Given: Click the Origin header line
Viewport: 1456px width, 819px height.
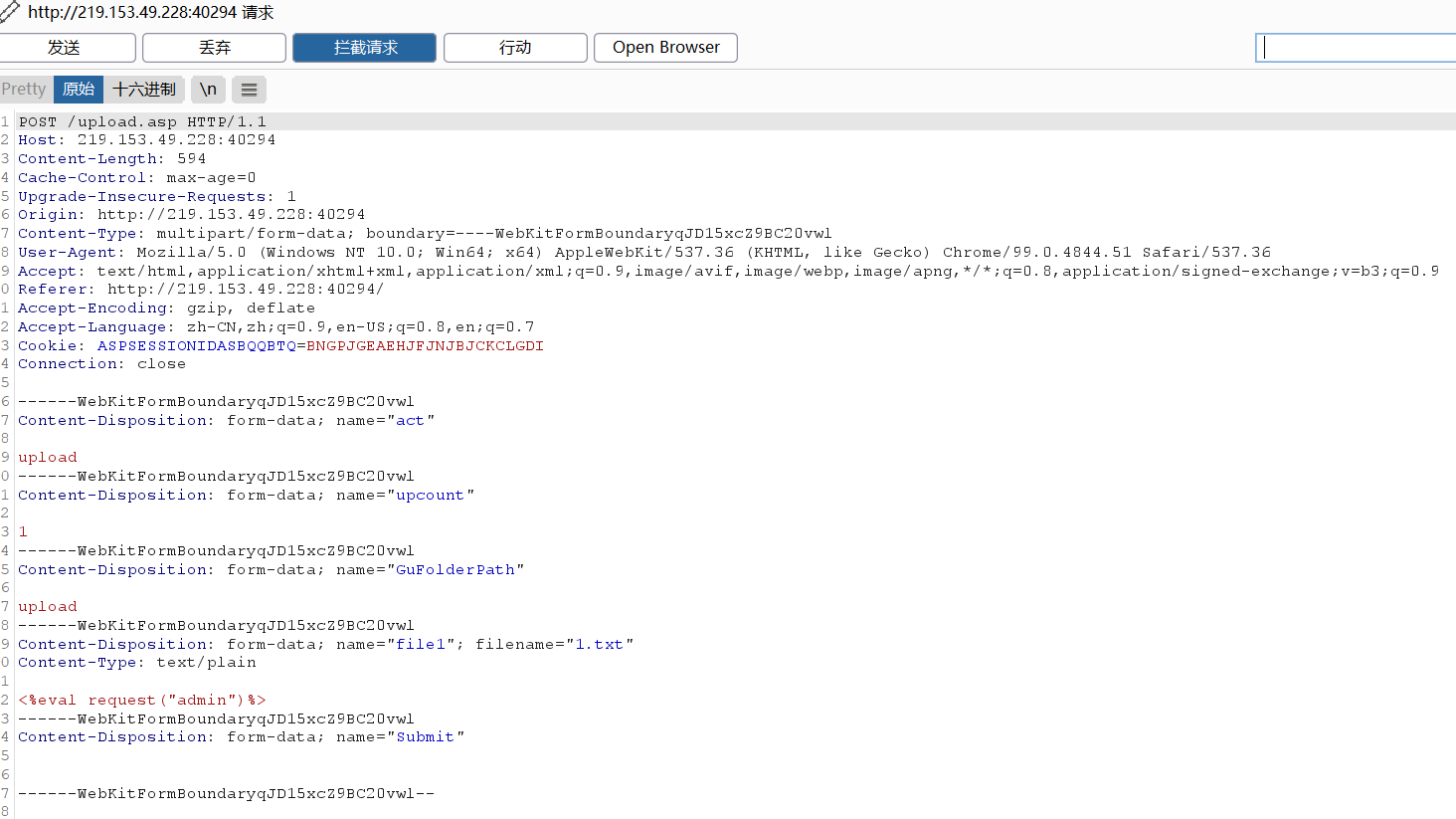Looking at the screenshot, I should tap(191, 215).
